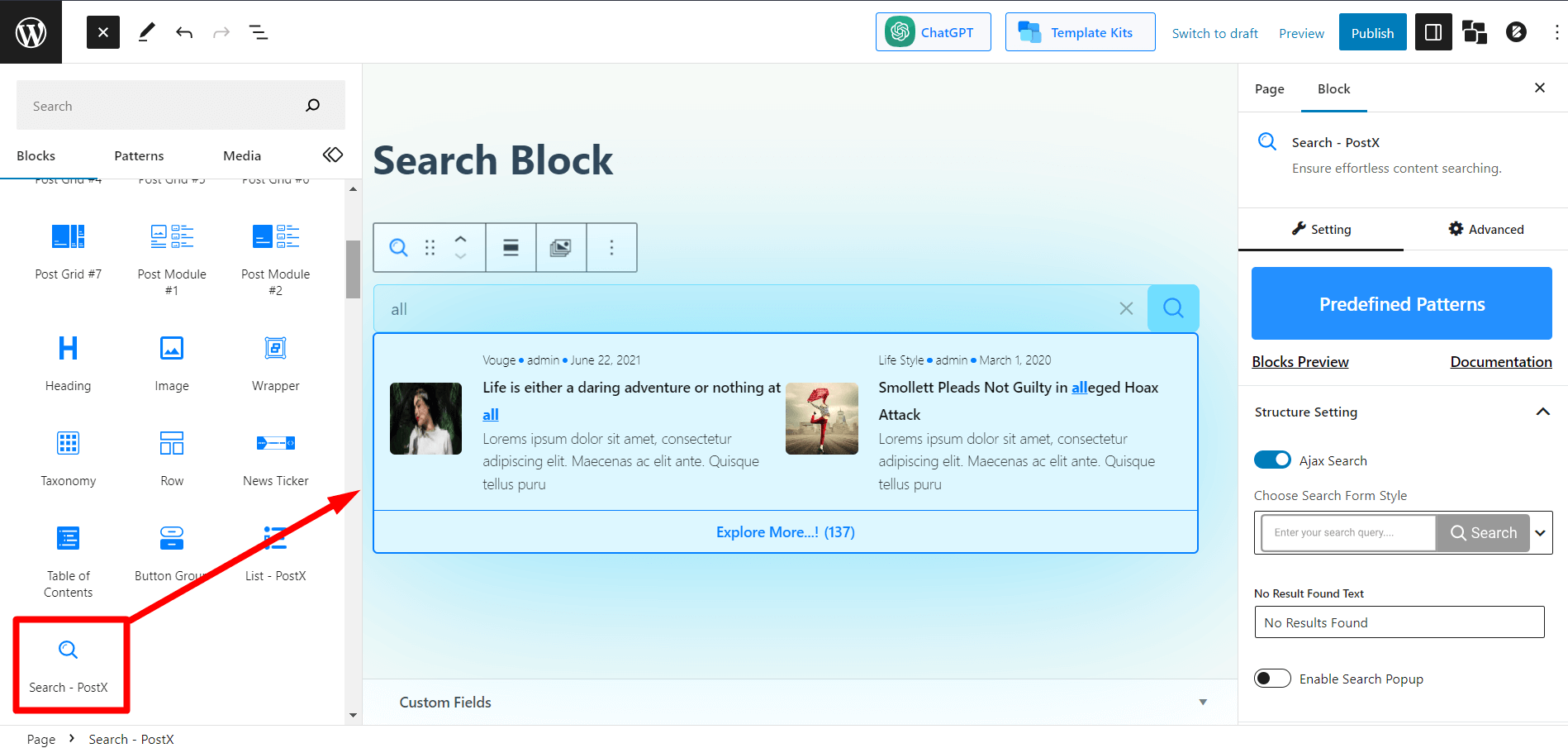Viewport: 1568px width, 748px height.
Task: Open the Documentation link
Action: [x=1500, y=361]
